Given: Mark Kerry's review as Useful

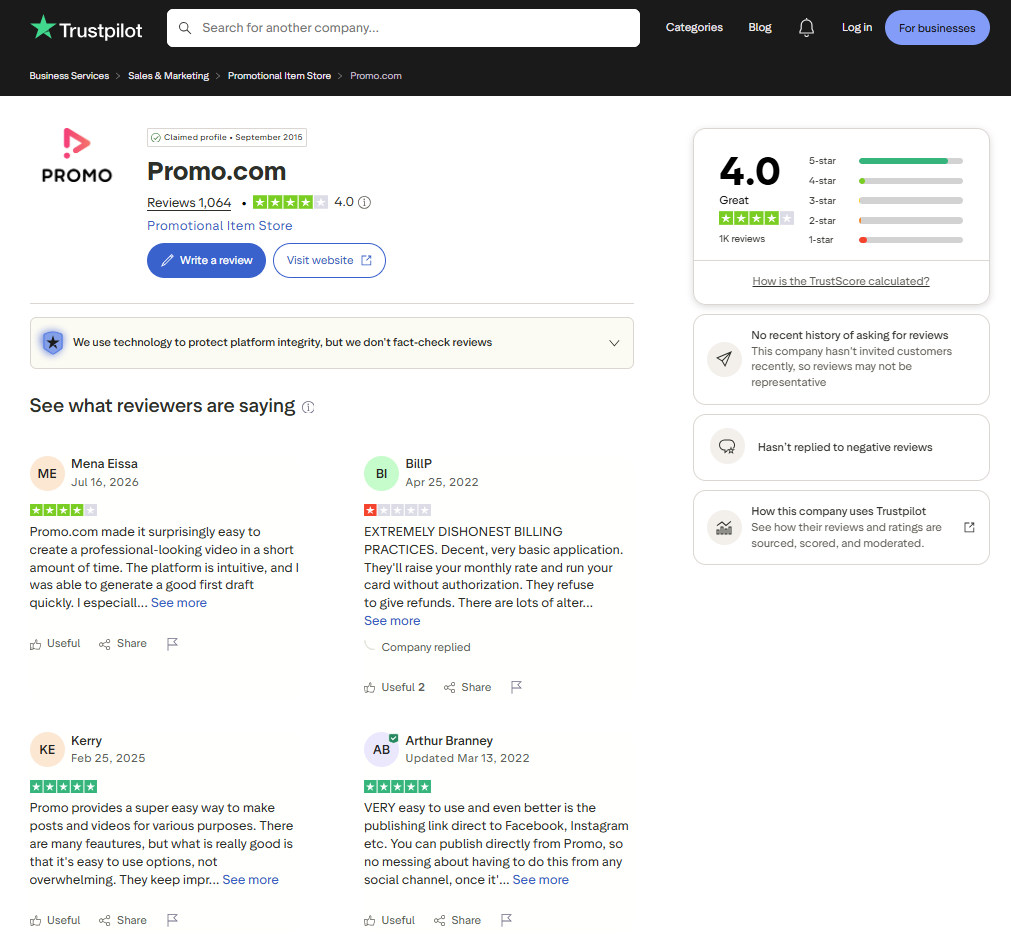Looking at the screenshot, I should pyautogui.click(x=55, y=920).
